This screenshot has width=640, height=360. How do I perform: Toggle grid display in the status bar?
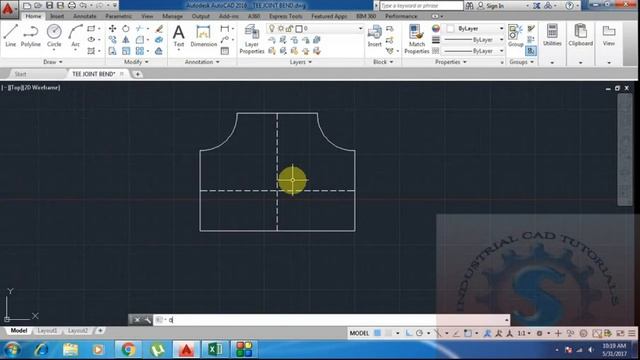tap(378, 333)
